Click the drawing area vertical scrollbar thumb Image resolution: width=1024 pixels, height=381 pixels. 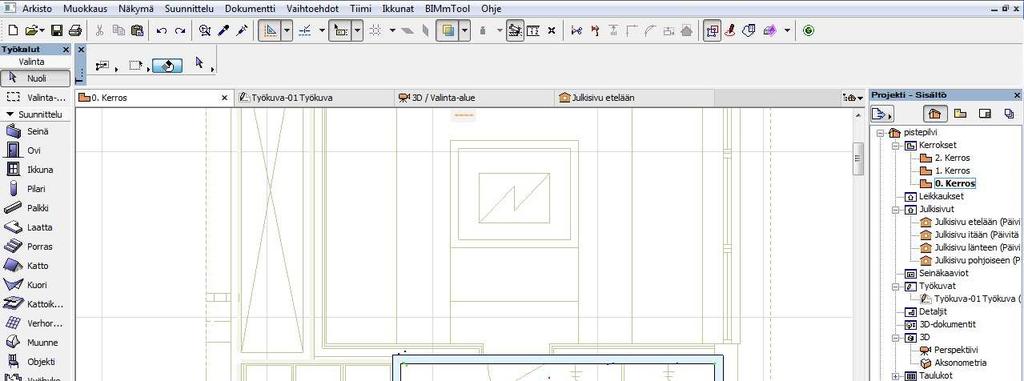pos(858,159)
